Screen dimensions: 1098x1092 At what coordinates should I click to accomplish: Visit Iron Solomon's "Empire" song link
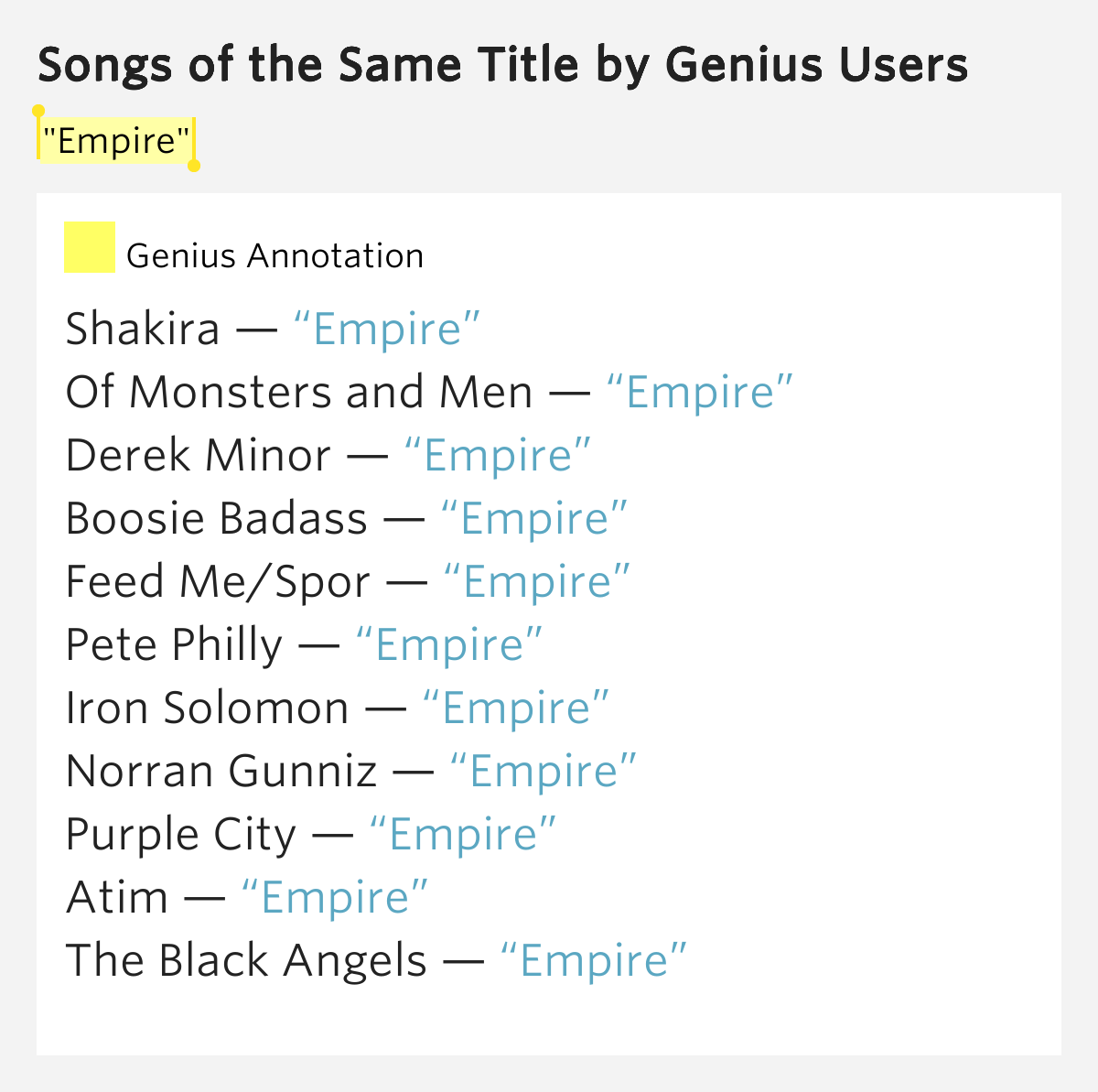[x=515, y=708]
